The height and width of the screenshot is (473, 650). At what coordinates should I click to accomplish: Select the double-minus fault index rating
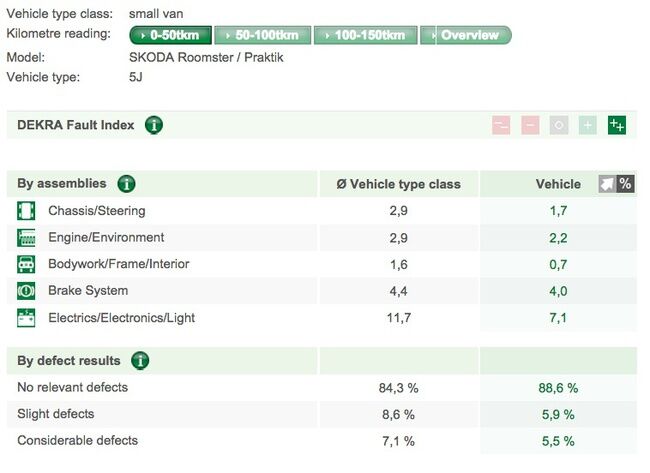[x=501, y=125]
